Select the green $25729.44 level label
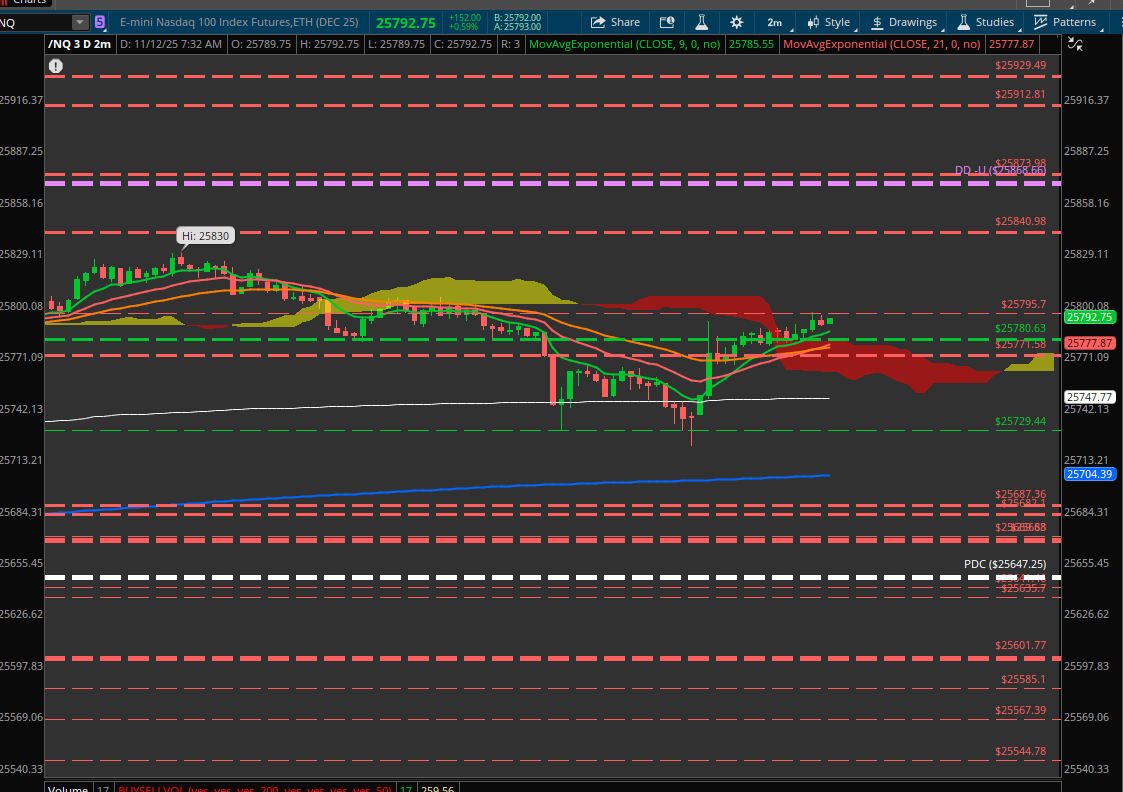Screen dimensions: 1123x792 click(x=1020, y=421)
